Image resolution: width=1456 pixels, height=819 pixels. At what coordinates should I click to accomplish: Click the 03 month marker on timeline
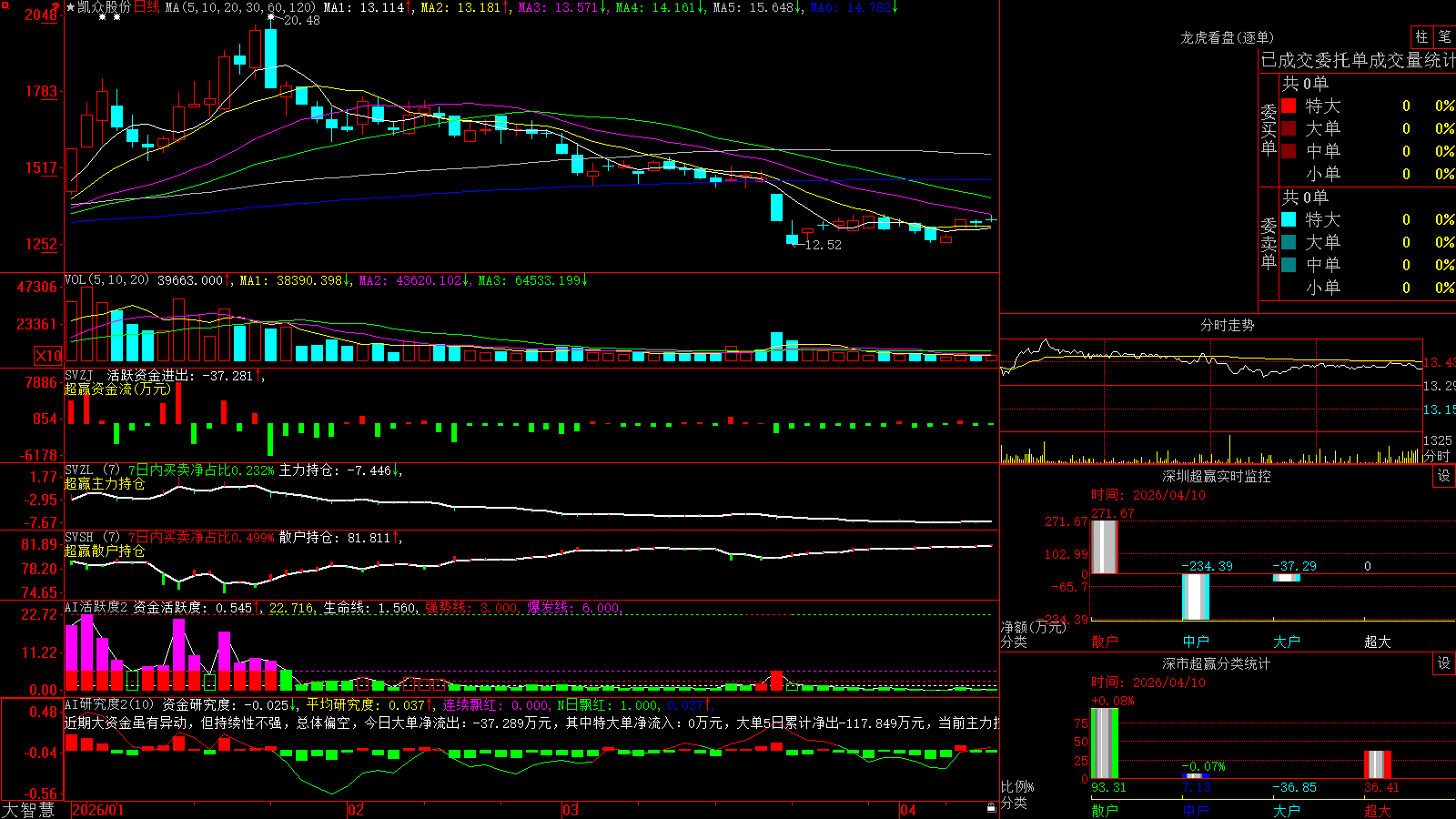tap(571, 810)
